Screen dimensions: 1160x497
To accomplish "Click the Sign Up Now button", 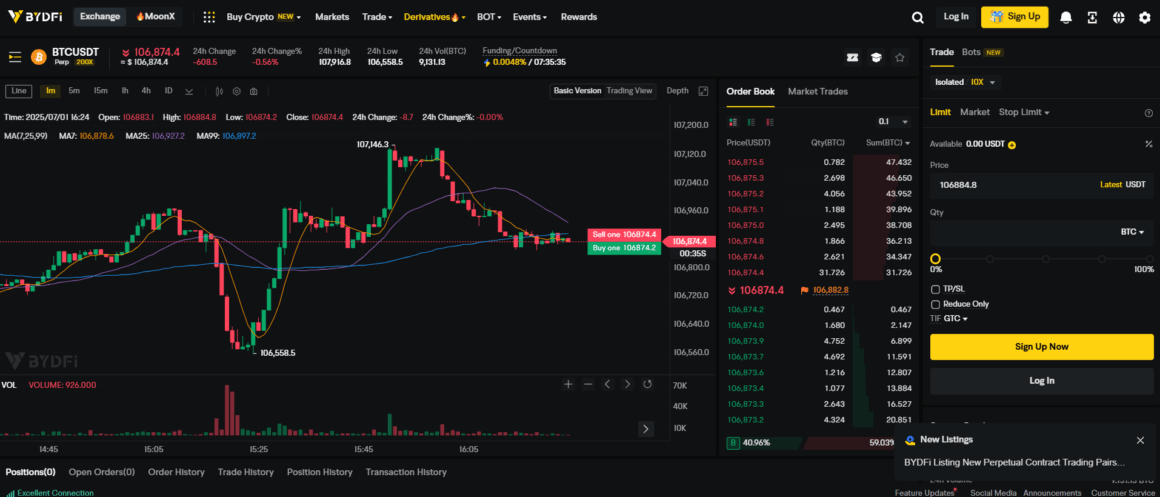I will (1042, 347).
